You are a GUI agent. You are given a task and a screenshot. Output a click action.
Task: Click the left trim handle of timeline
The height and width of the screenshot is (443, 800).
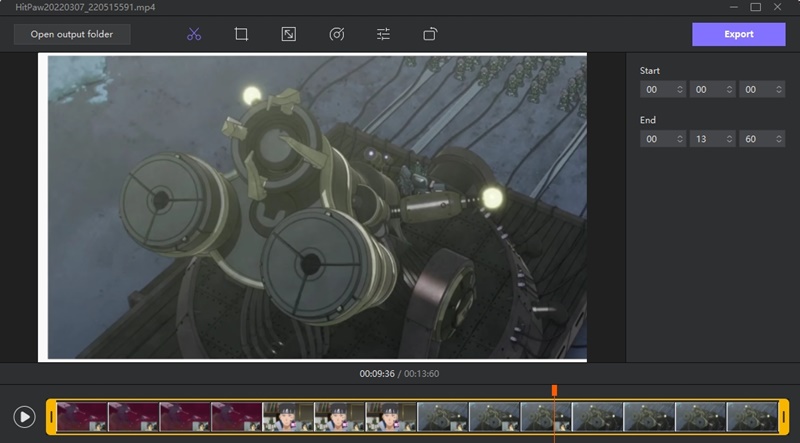(51, 417)
